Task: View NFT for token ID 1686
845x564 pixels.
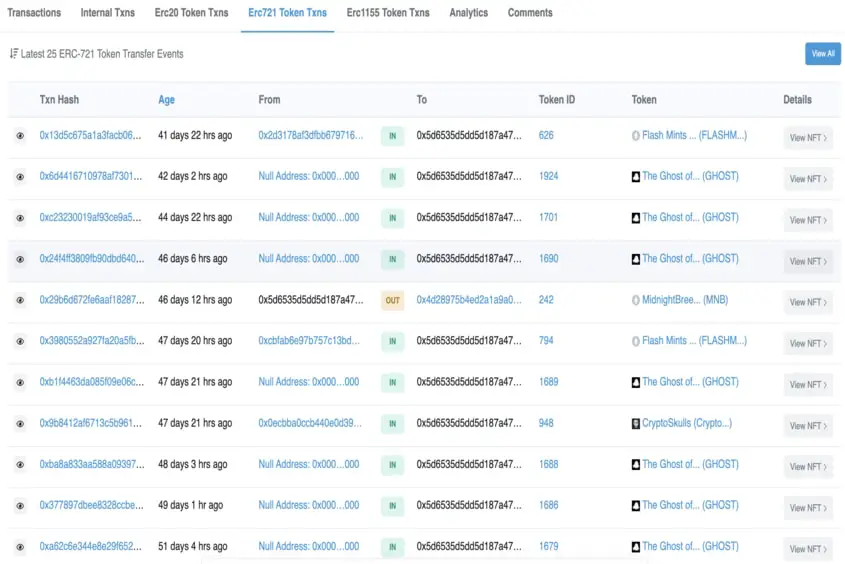Action: 808,508
